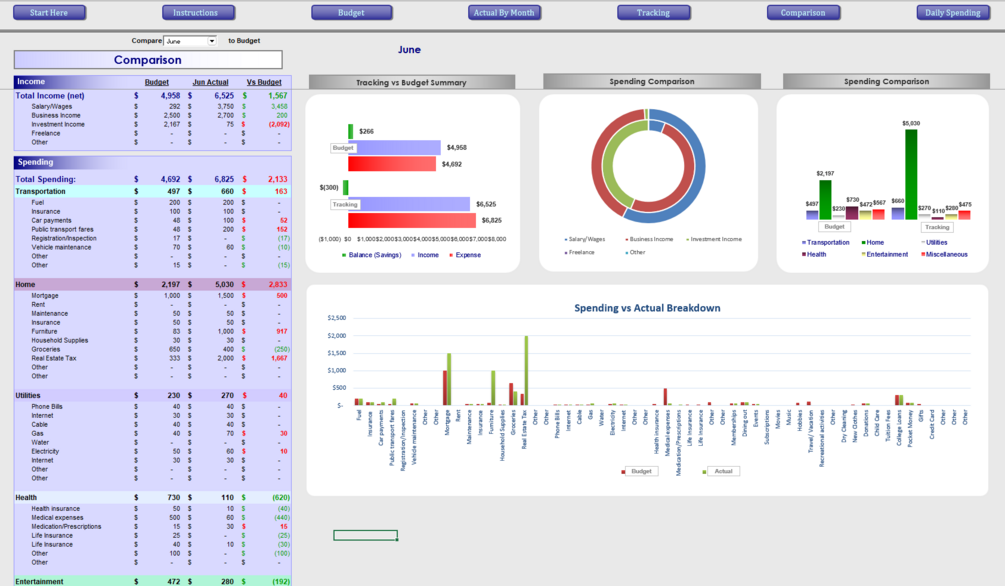This screenshot has height=586, width=1005.
Task: Select the Freelance row label
Action: point(46,133)
